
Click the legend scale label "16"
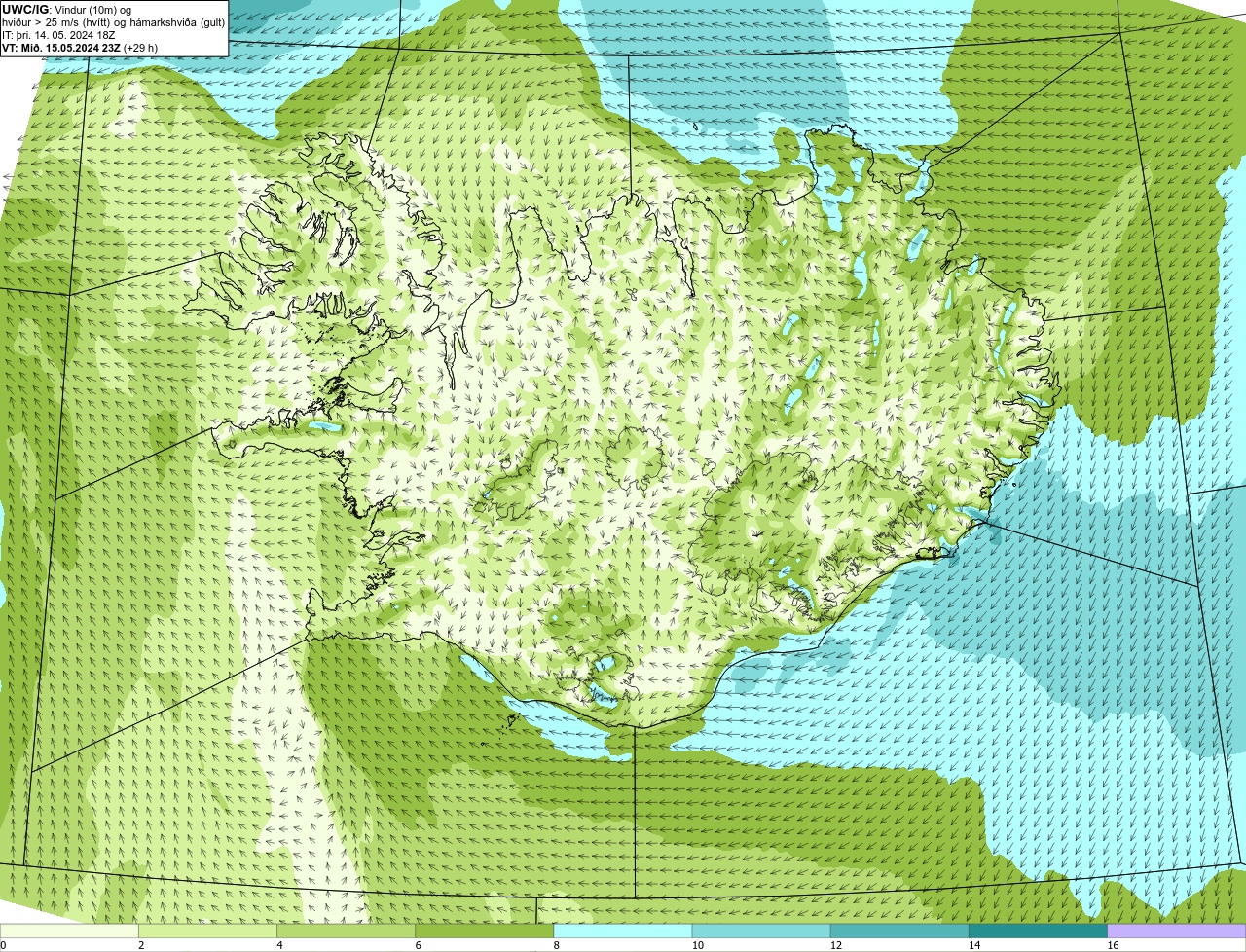(1114, 945)
